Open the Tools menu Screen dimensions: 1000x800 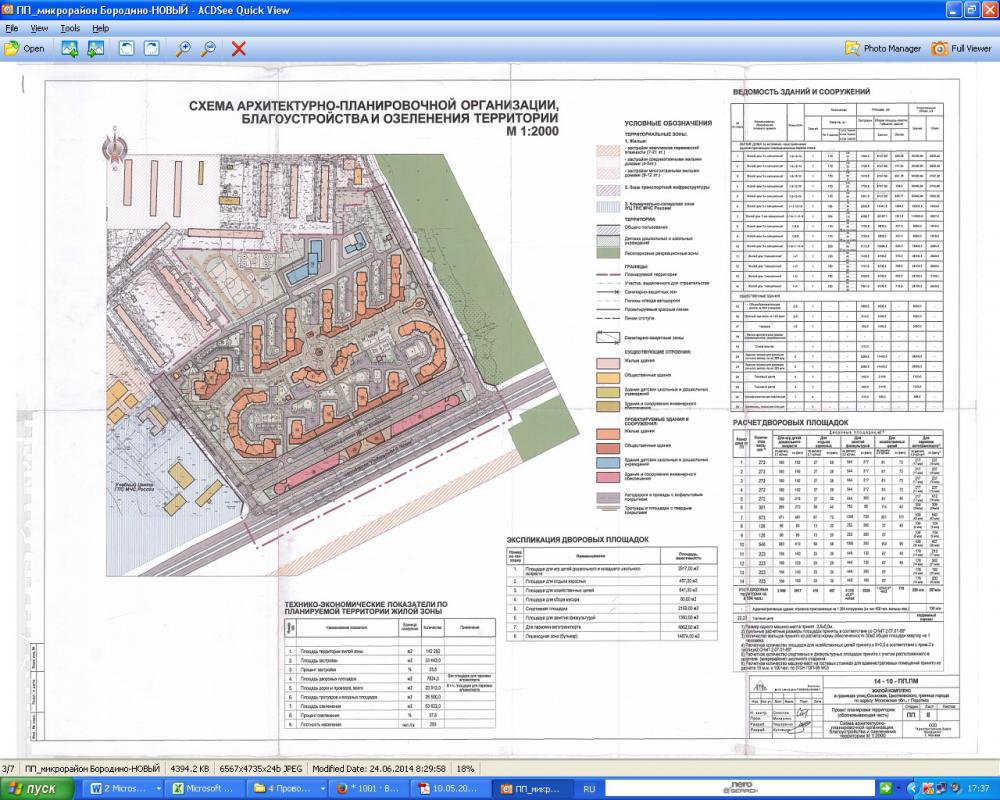tap(70, 28)
